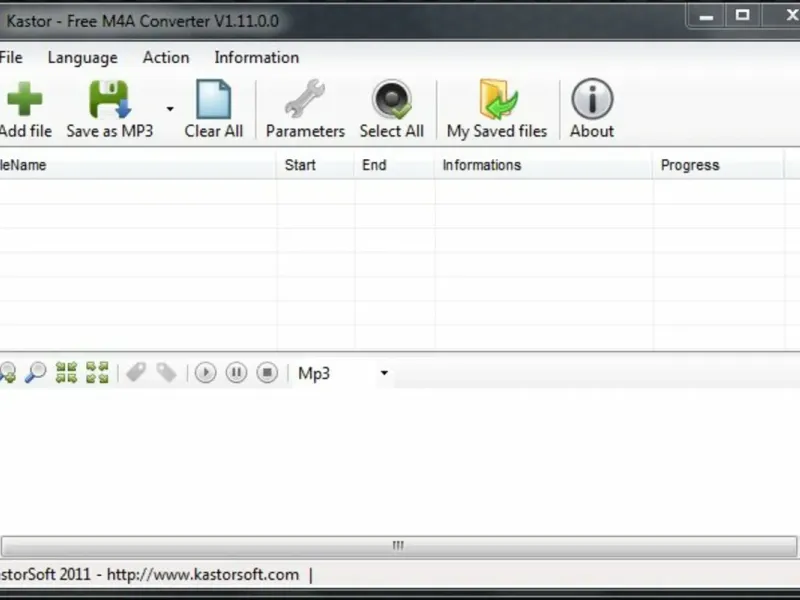Click the Play button

(206, 373)
